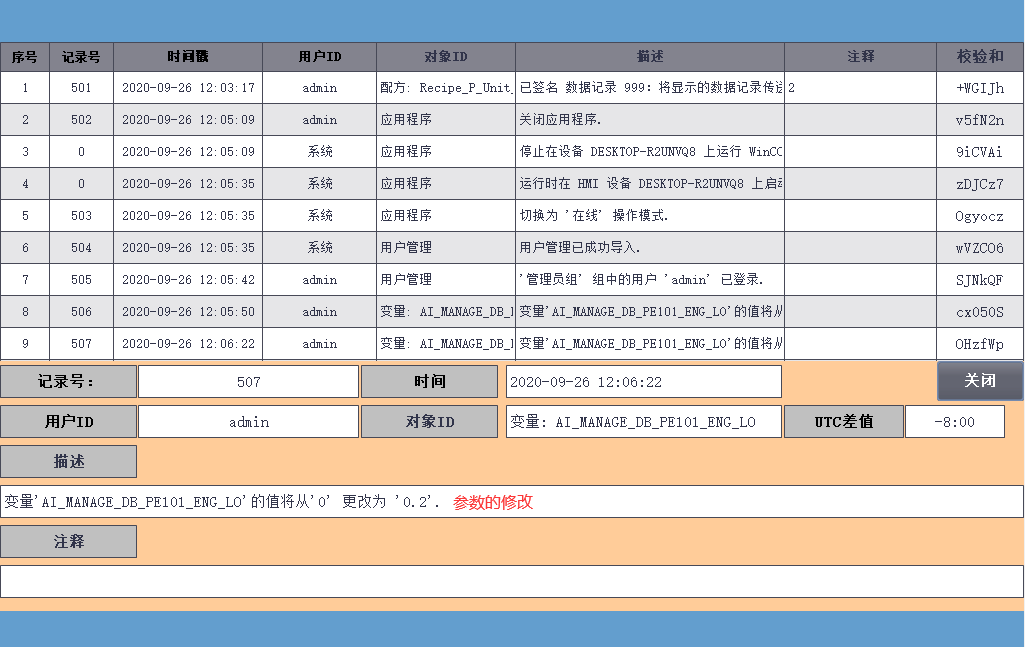Click the comment cell containing 2
The width and height of the screenshot is (1025, 647).
click(860, 88)
